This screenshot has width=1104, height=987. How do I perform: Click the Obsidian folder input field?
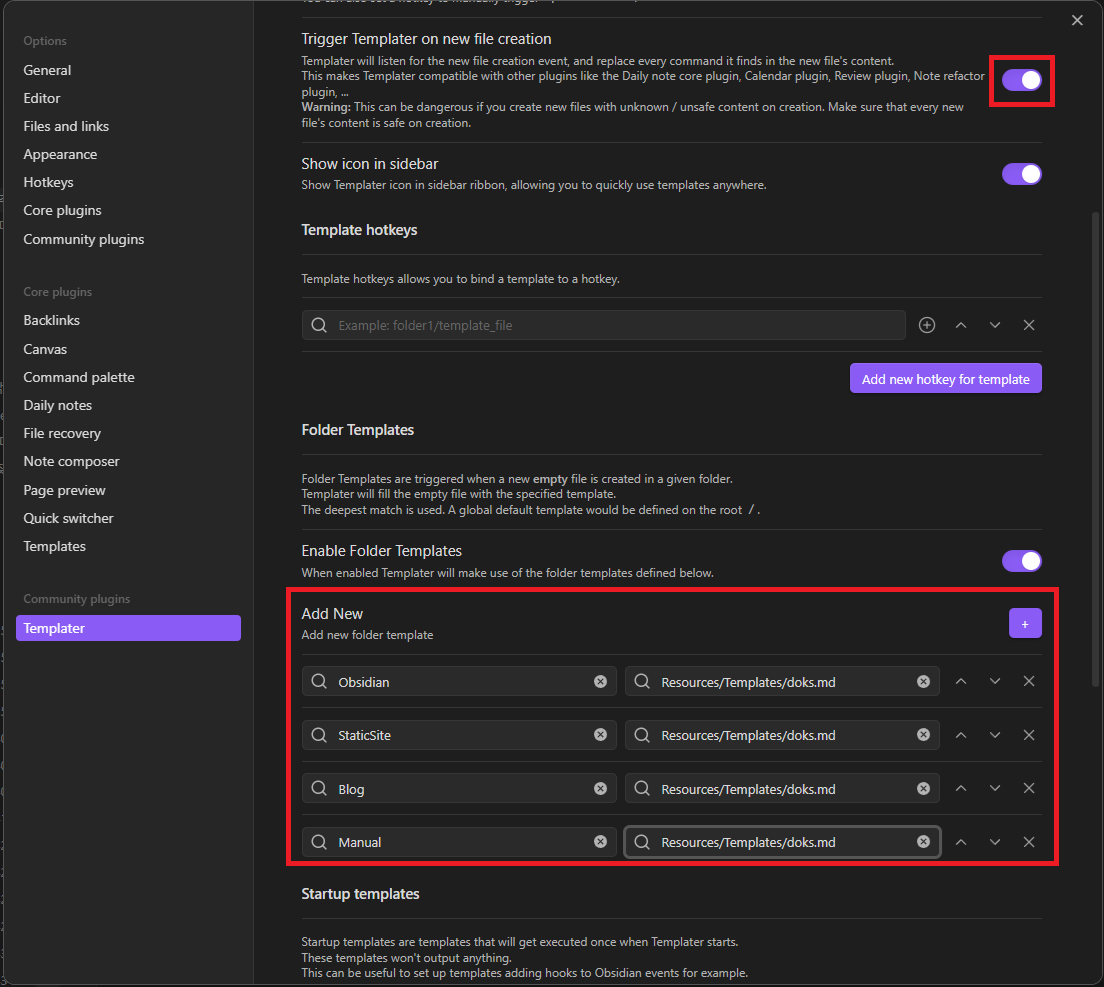(x=459, y=681)
